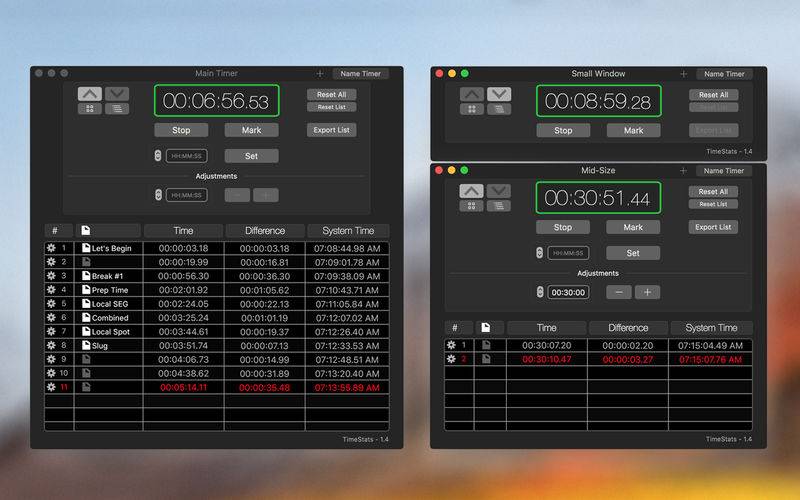
Task: Click Reset All in Small Window
Action: (x=714, y=95)
